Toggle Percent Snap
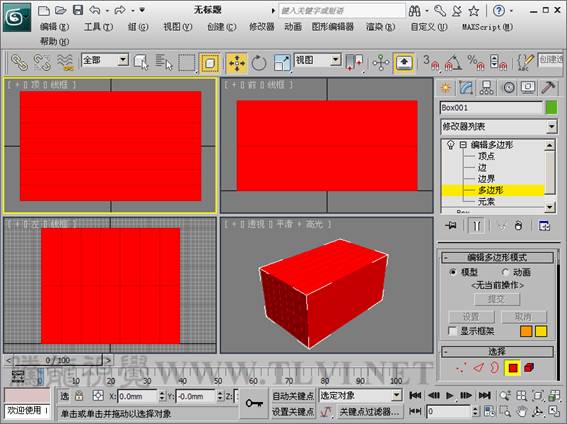Viewport: 567px width, 424px height. [x=476, y=62]
